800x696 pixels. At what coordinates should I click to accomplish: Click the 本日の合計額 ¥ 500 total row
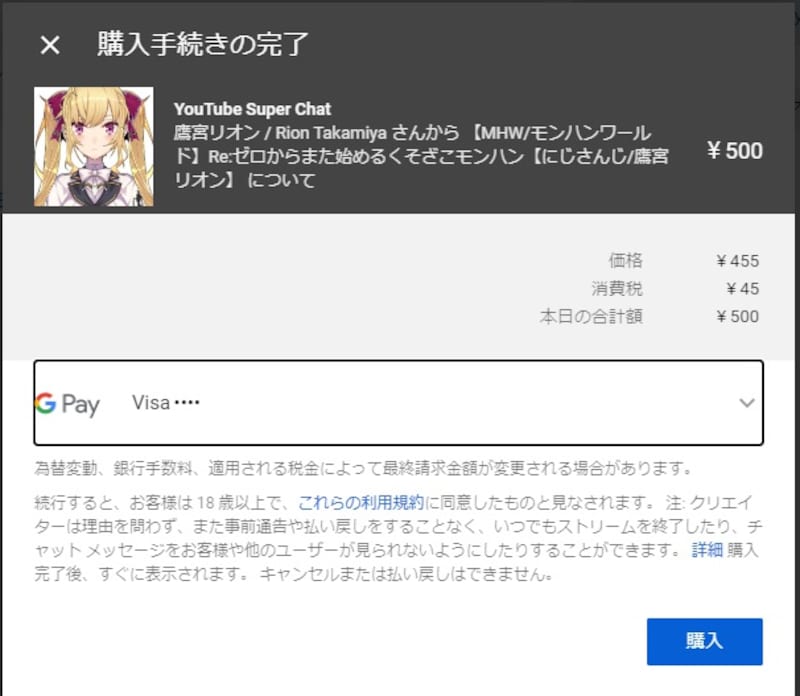649,316
